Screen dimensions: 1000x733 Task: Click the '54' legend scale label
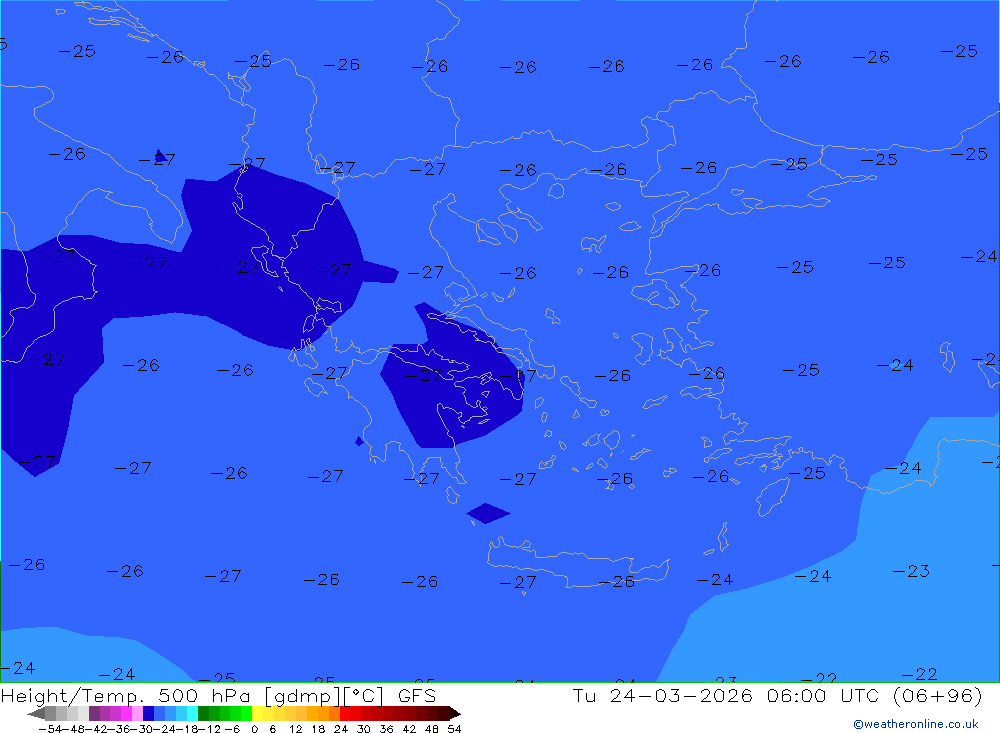point(454,729)
